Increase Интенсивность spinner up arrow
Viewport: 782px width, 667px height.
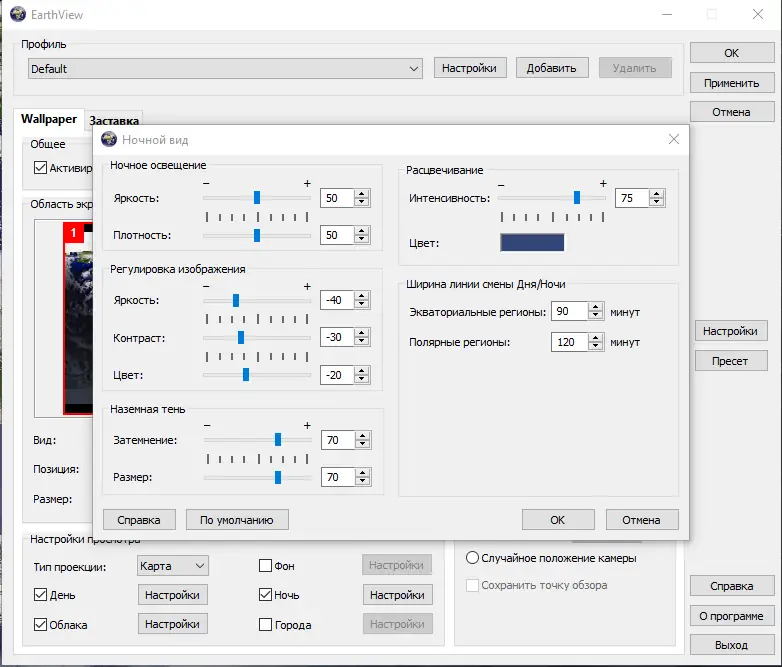pos(657,194)
